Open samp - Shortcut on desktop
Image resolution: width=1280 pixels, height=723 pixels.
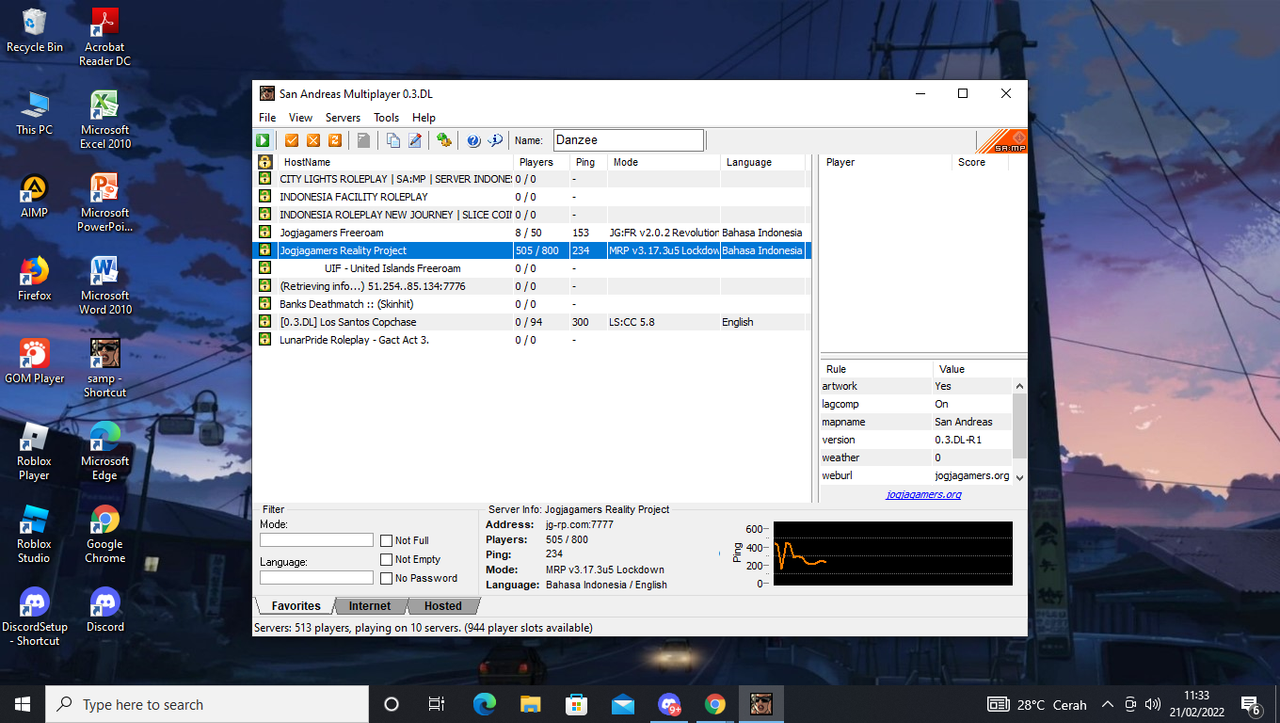tap(105, 369)
